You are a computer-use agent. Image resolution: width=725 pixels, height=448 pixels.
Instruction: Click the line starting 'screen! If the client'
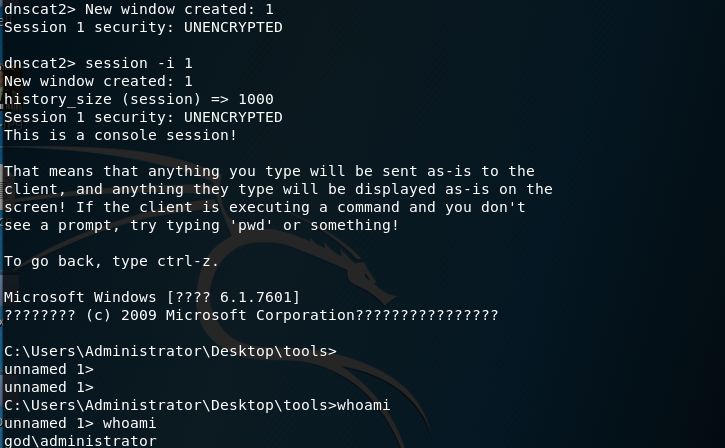[x=264, y=207]
